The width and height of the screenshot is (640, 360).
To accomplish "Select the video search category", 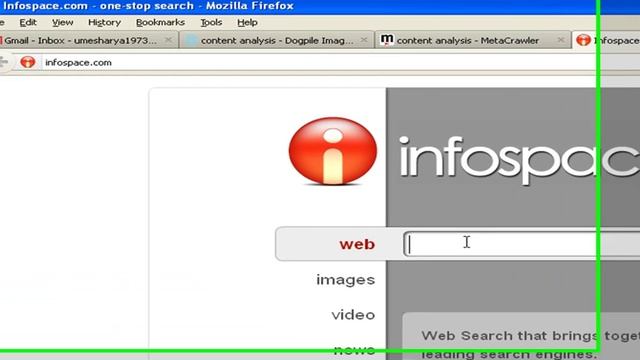I will tap(353, 315).
